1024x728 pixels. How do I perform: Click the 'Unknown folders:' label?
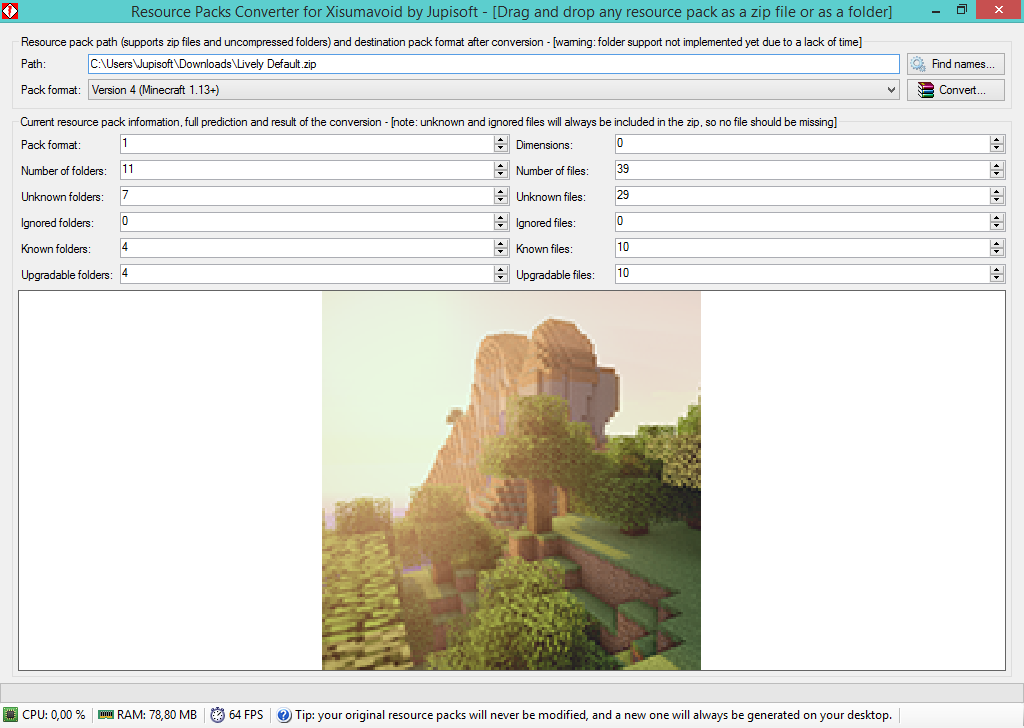[62, 197]
